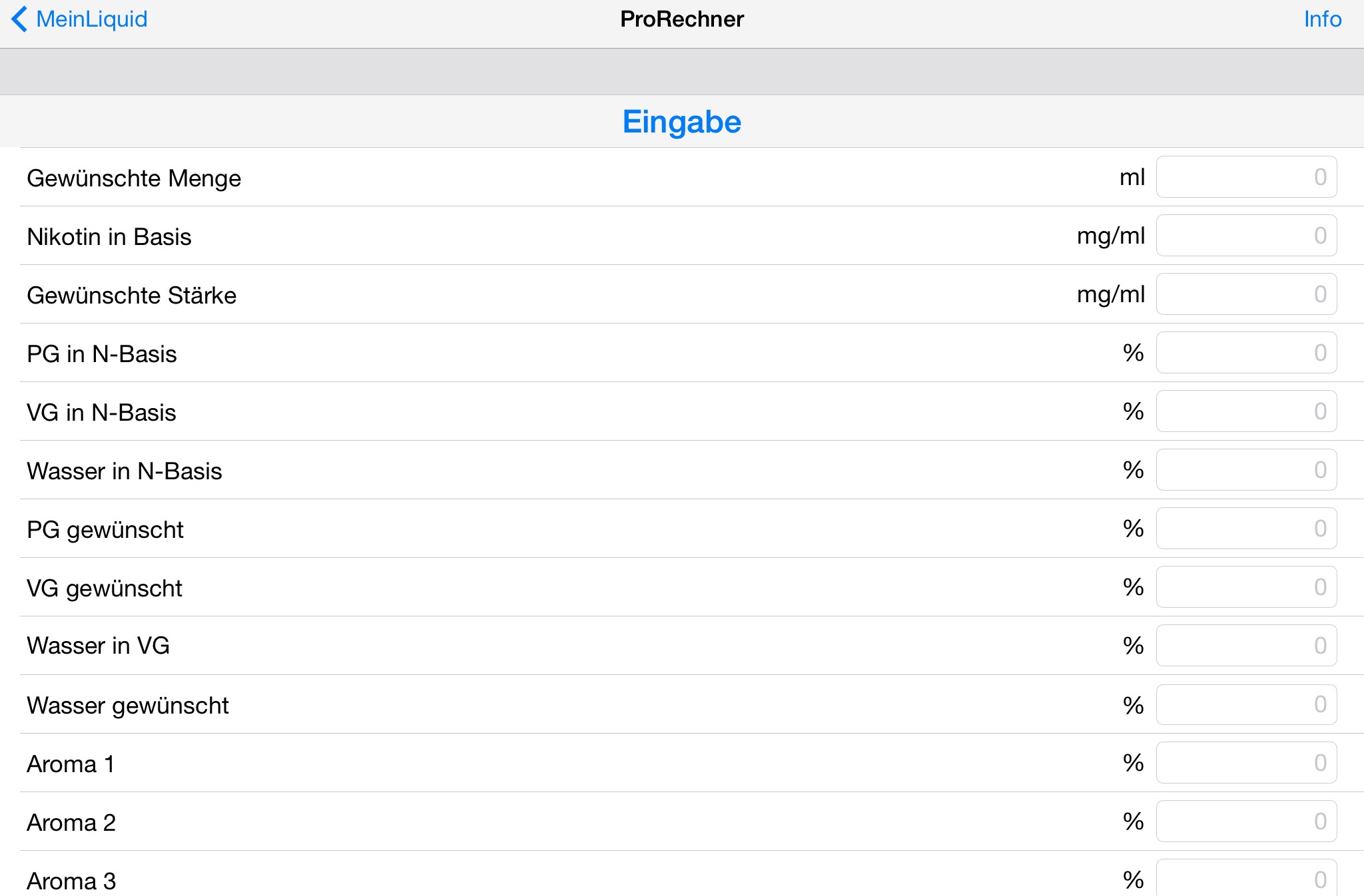
Task: Tap the MeinLiquid back link text
Action: click(x=92, y=19)
